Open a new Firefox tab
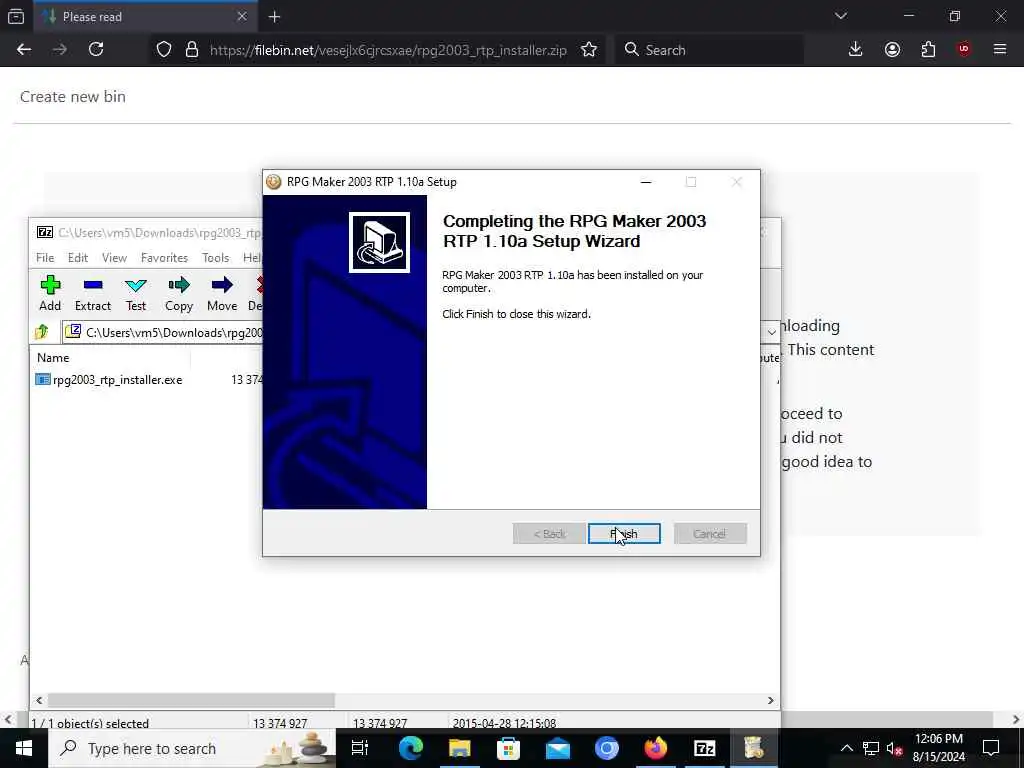Image resolution: width=1024 pixels, height=768 pixels. [x=274, y=17]
